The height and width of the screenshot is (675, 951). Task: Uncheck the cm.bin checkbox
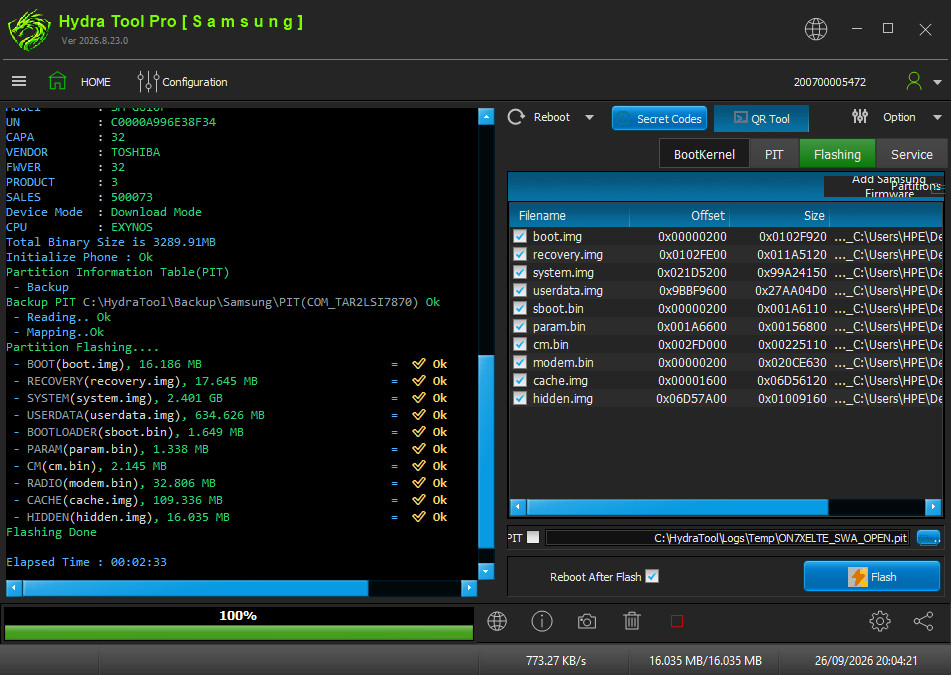tap(520, 344)
